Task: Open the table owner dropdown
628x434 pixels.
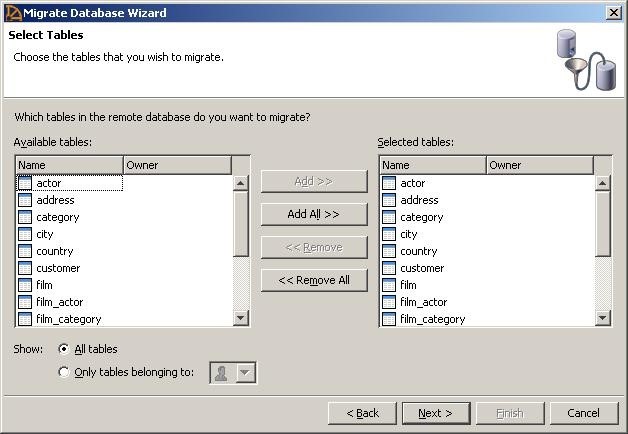Action: (245, 373)
